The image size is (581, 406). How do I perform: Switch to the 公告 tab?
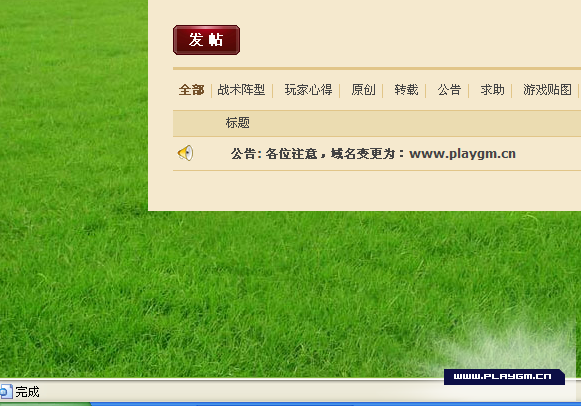[449, 90]
